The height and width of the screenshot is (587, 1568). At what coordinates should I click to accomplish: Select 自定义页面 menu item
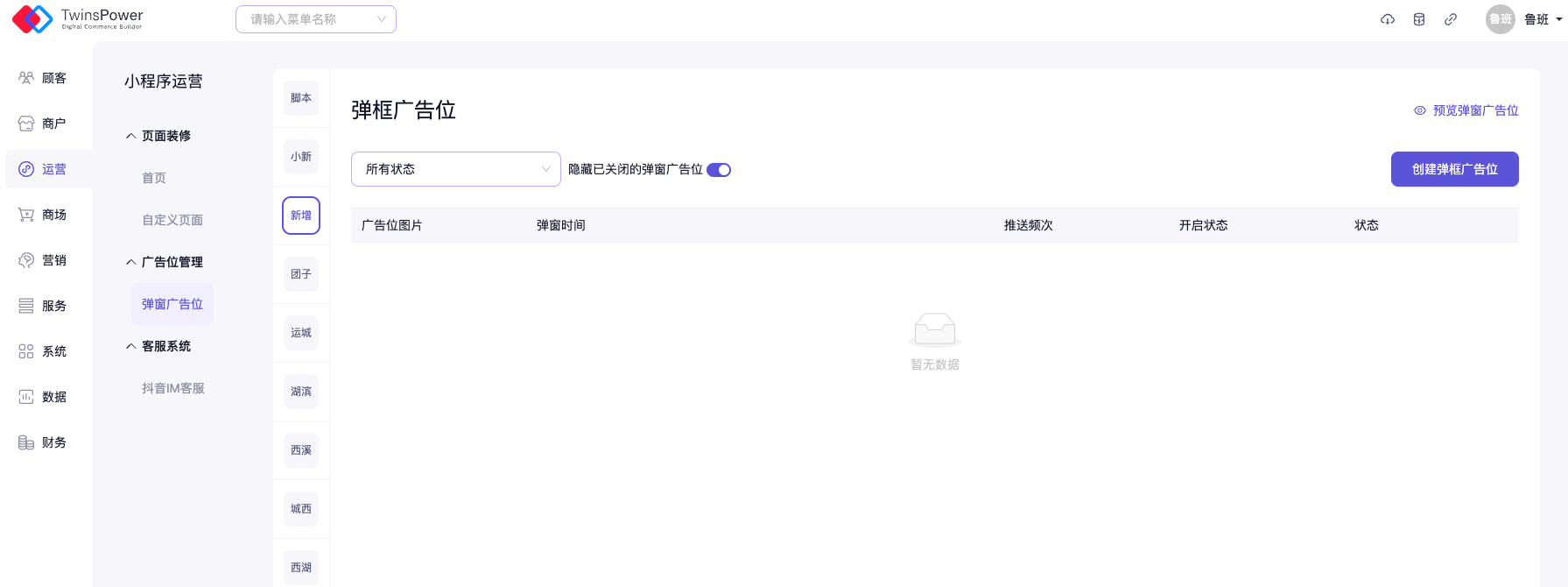point(172,220)
